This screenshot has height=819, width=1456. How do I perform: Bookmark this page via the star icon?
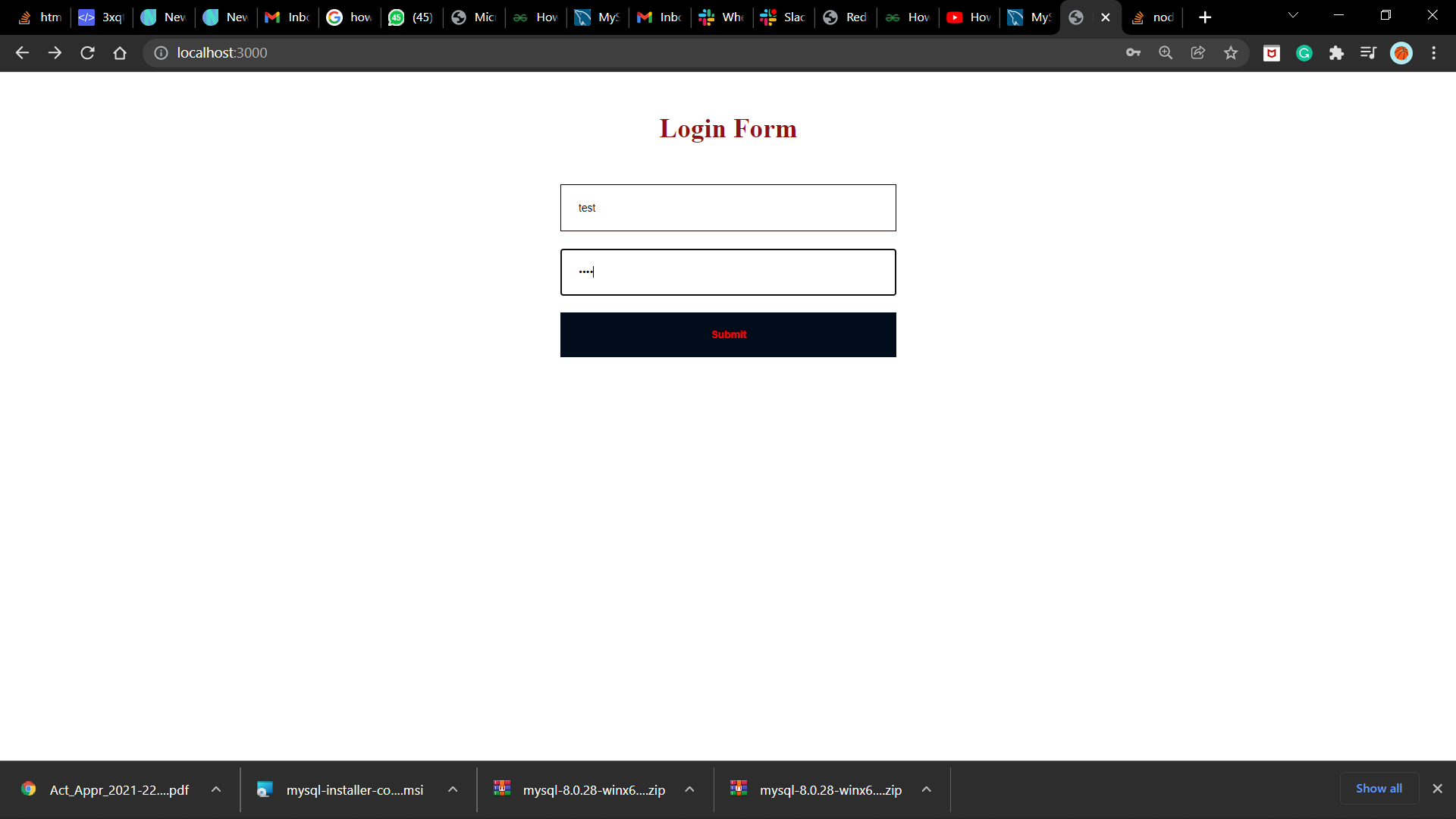1231,53
